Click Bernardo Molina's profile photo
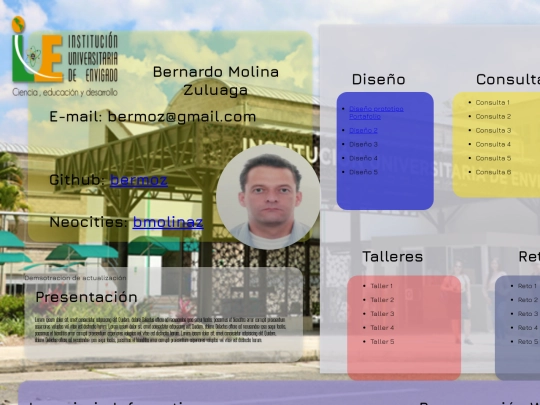This screenshot has width=540, height=405. tap(268, 197)
